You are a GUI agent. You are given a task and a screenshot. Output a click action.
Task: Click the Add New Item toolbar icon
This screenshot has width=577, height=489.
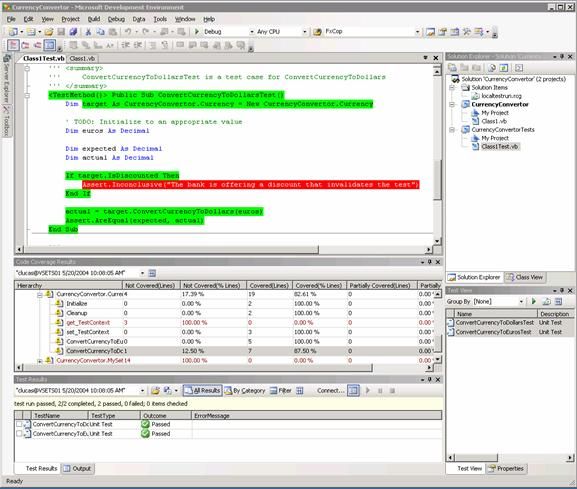pos(32,32)
